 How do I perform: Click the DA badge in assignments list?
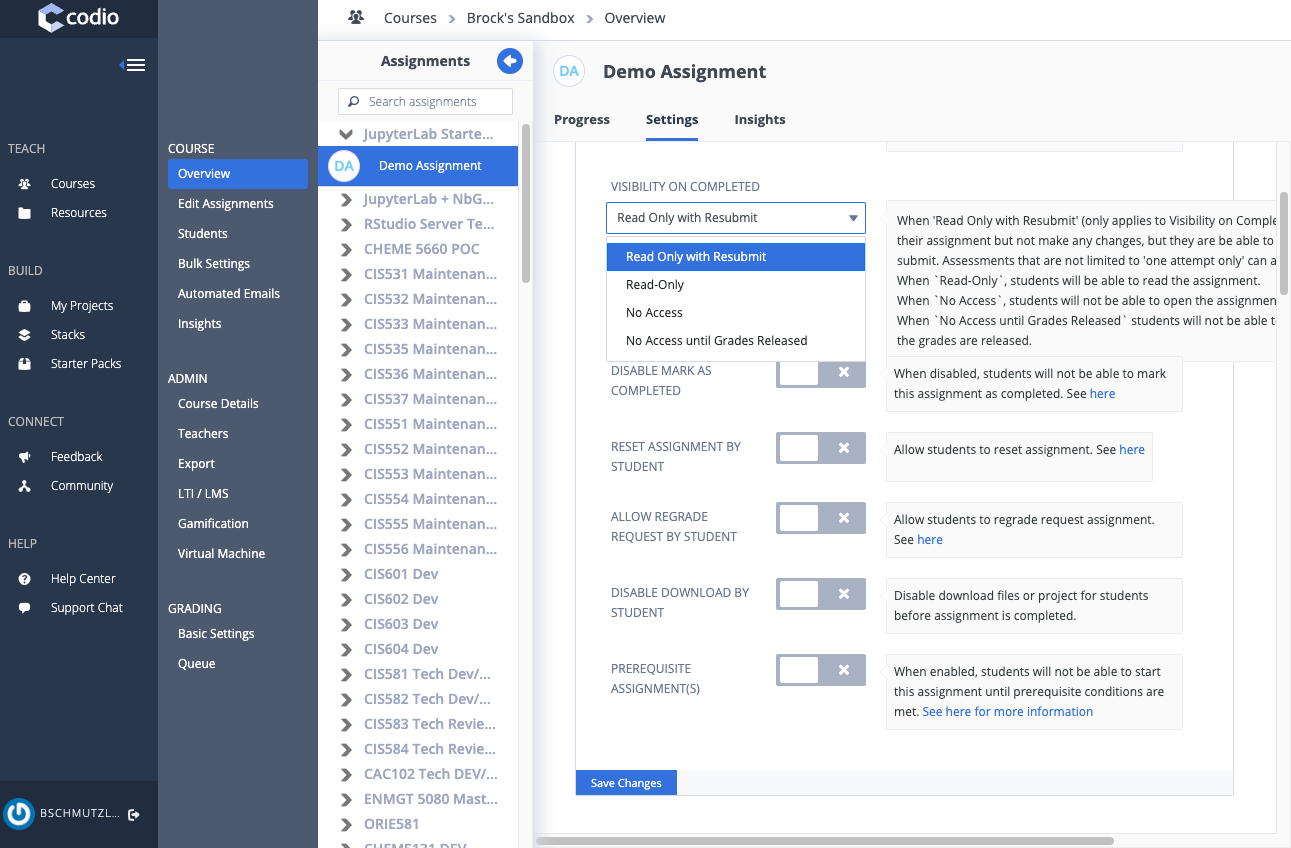(x=344, y=166)
